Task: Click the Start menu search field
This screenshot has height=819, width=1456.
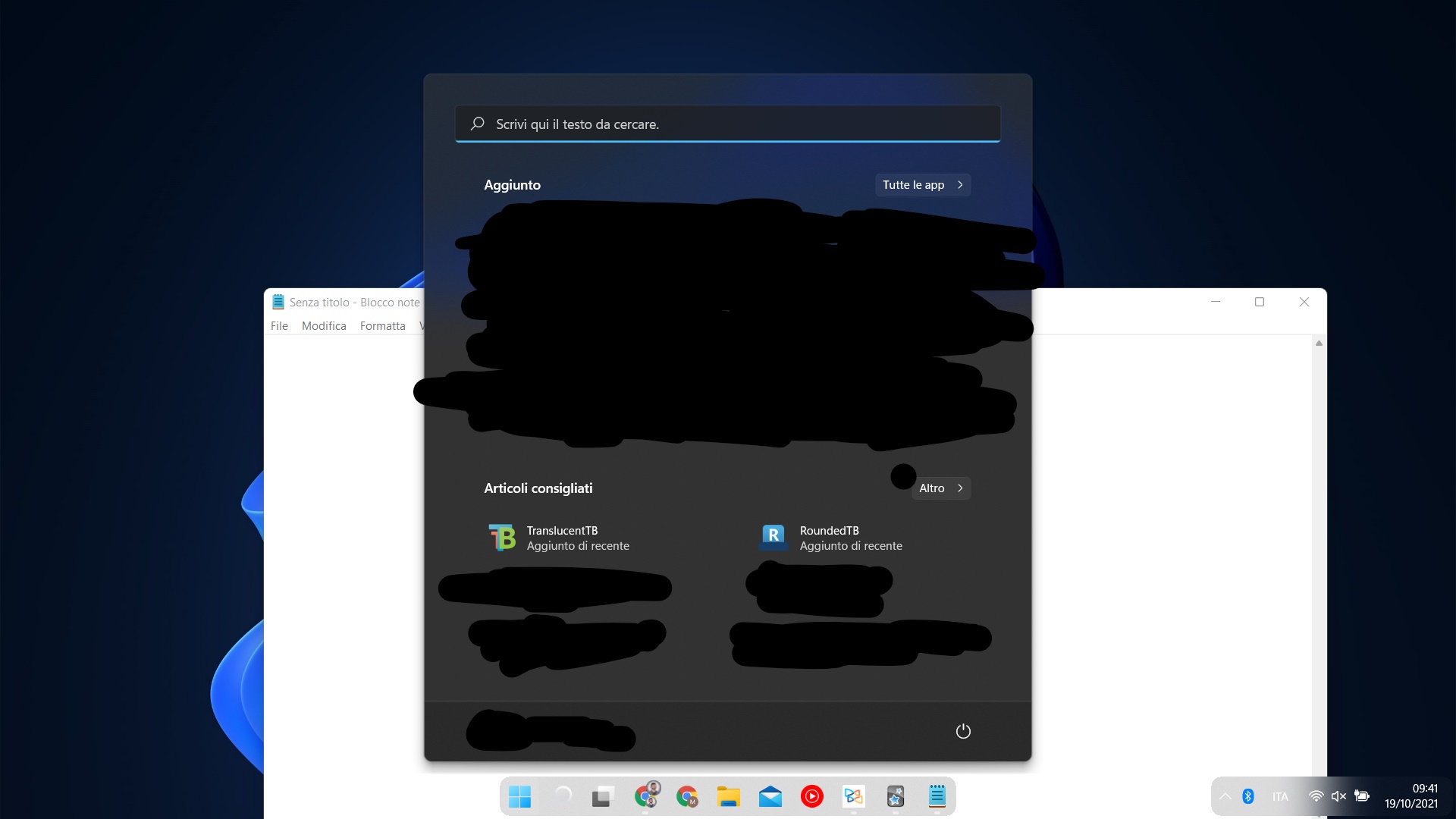Action: (x=727, y=124)
